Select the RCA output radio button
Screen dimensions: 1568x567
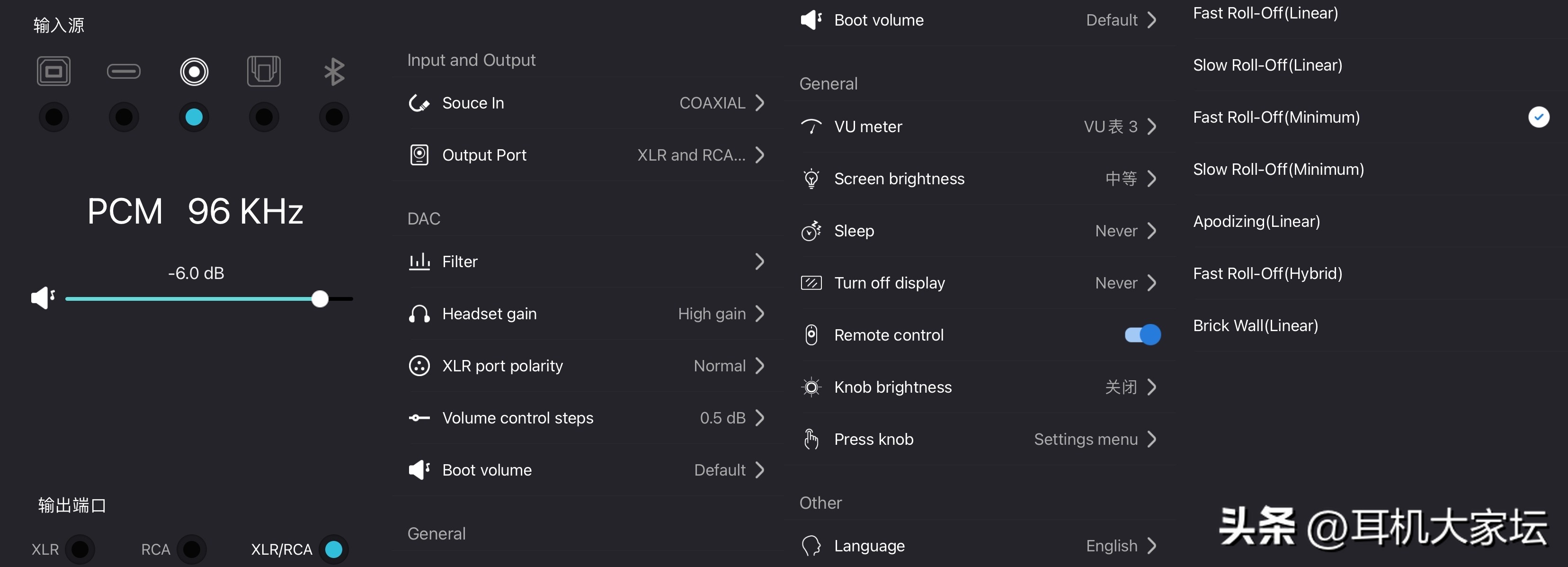click(192, 549)
